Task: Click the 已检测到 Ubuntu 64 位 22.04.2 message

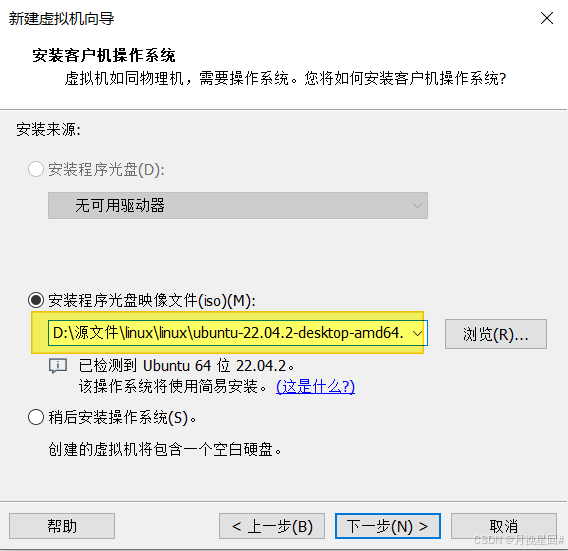Action: [x=187, y=366]
